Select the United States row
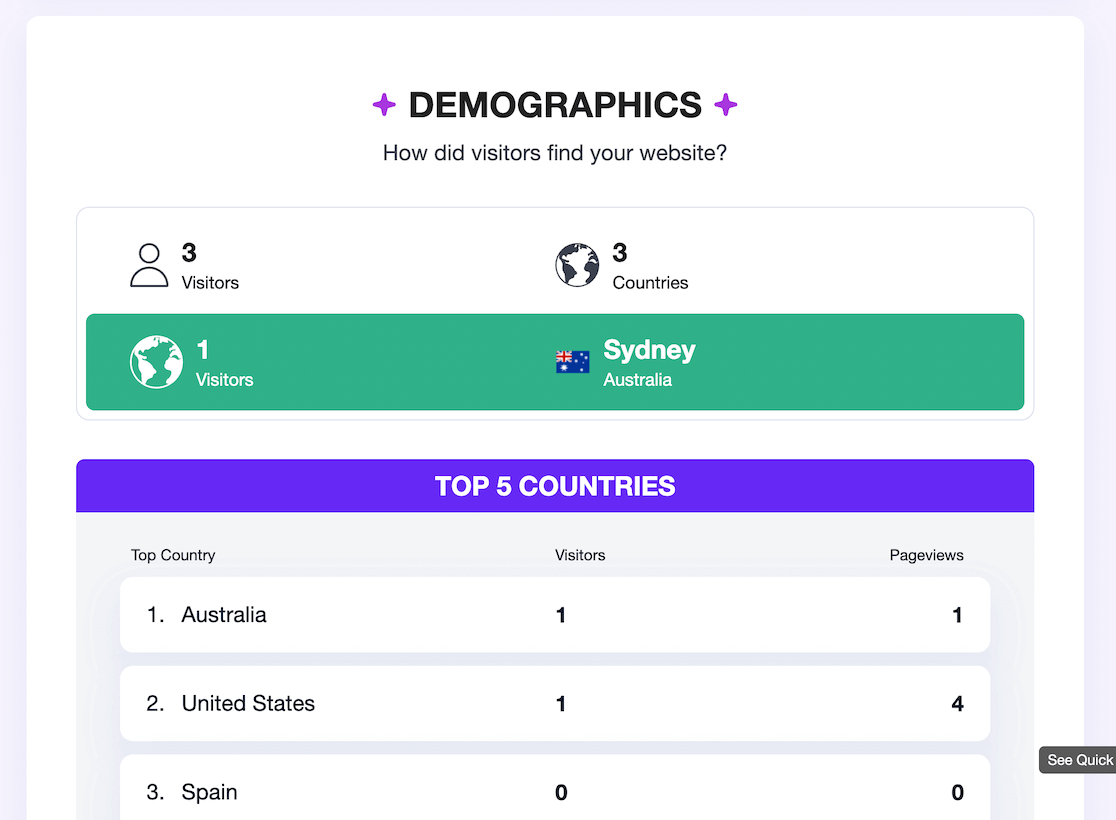This screenshot has height=820, width=1116. click(555, 703)
